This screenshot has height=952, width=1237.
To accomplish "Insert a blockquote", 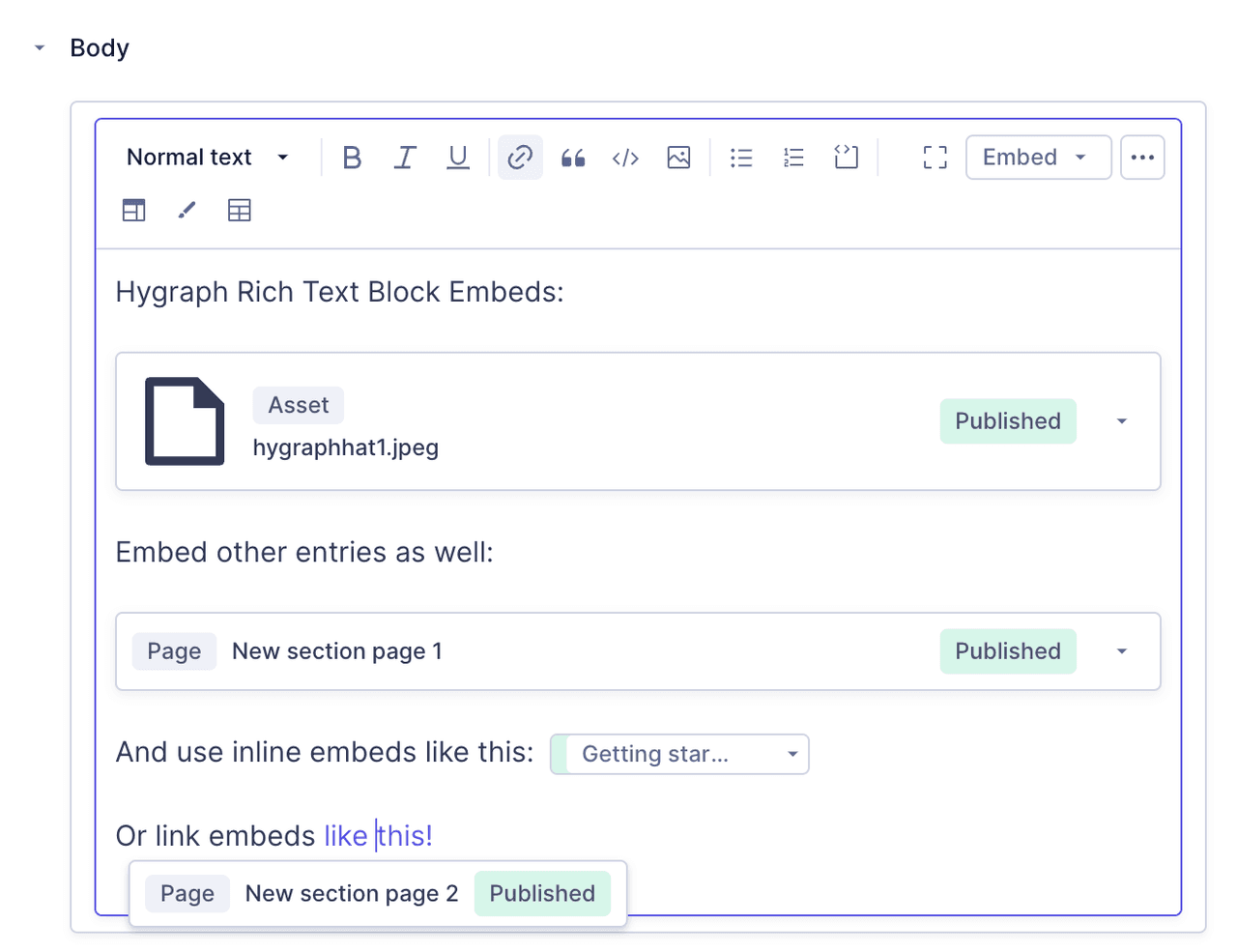I will click(x=572, y=157).
